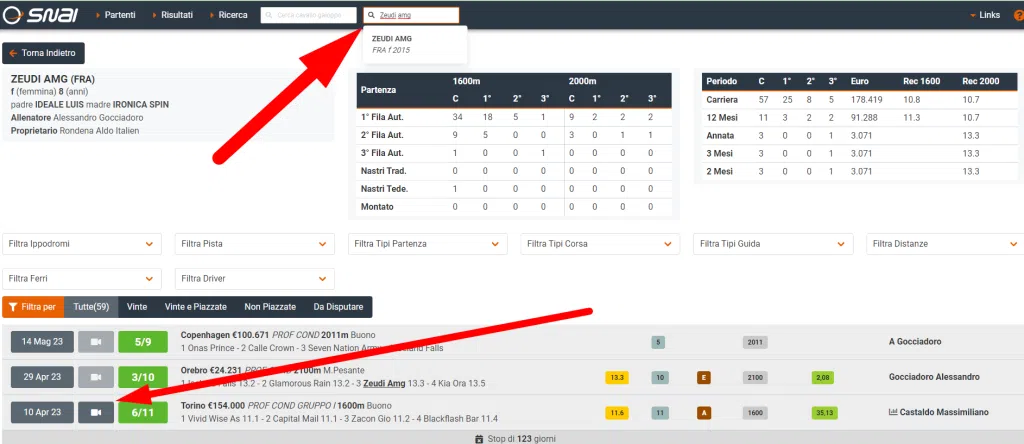Click yellow 11.6 time badge
This screenshot has height=444, width=1024.
[x=617, y=413]
